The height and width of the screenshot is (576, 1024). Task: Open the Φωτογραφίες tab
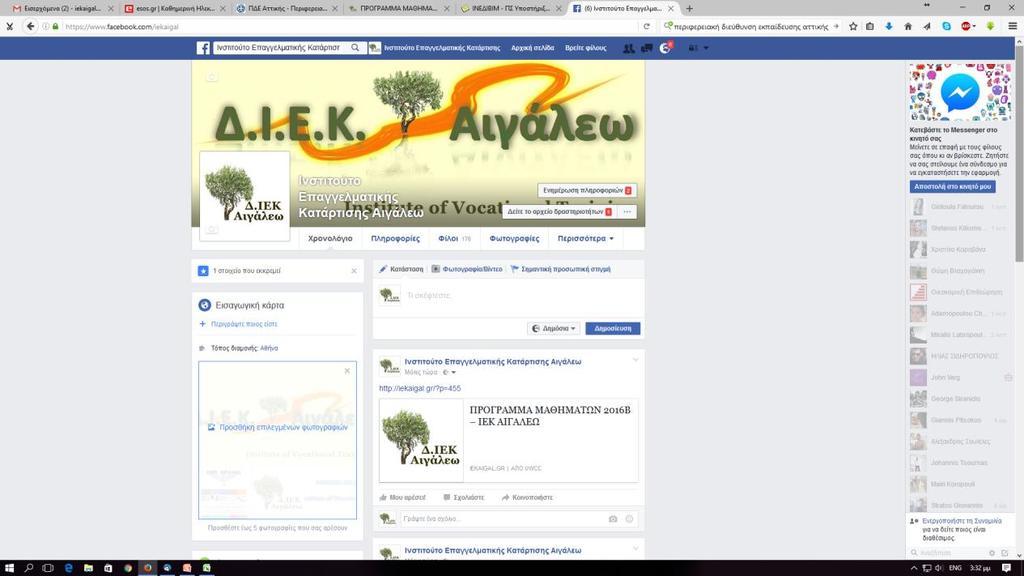[514, 238]
